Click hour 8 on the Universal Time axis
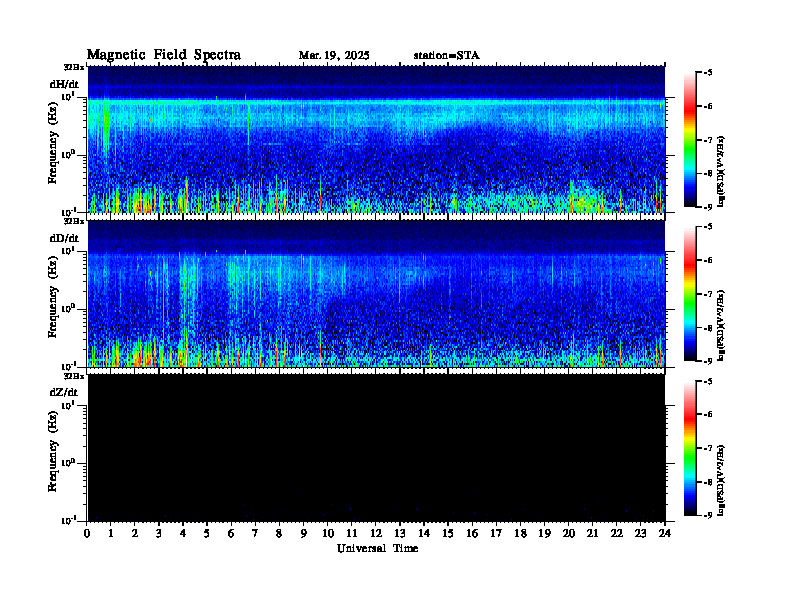Viewport: 792px width, 612px height. click(279, 533)
